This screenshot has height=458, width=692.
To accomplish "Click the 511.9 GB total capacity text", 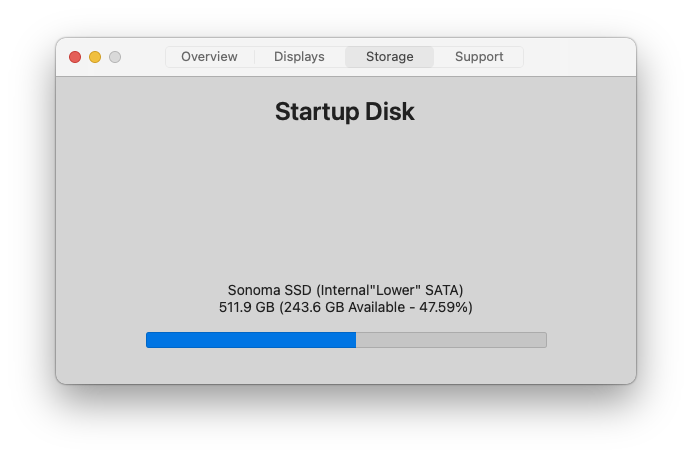I will pos(246,307).
